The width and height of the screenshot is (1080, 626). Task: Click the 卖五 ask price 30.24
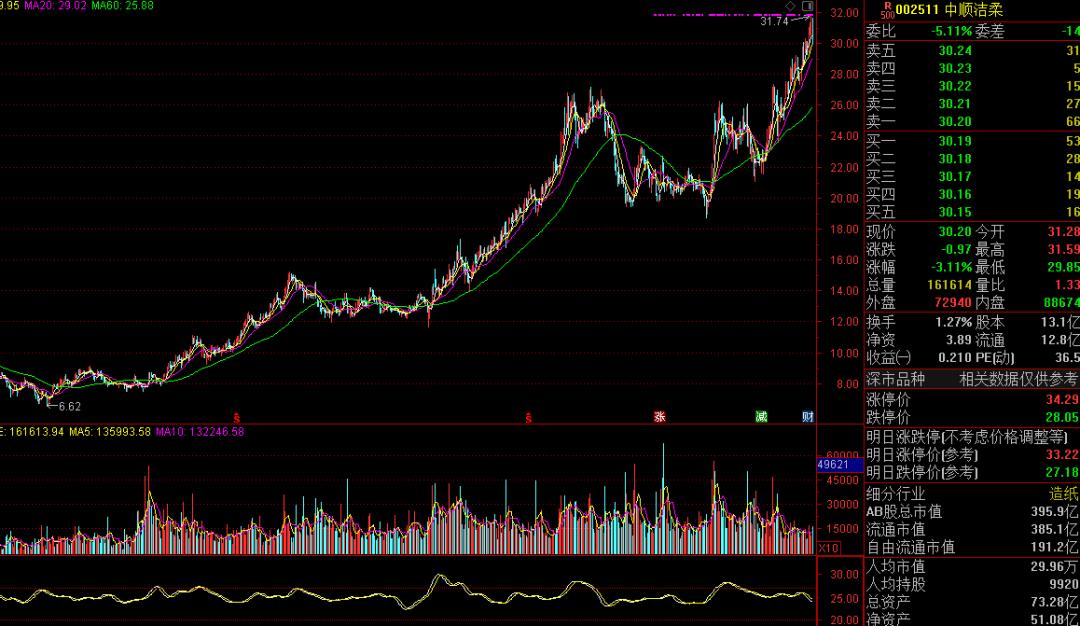tap(955, 50)
